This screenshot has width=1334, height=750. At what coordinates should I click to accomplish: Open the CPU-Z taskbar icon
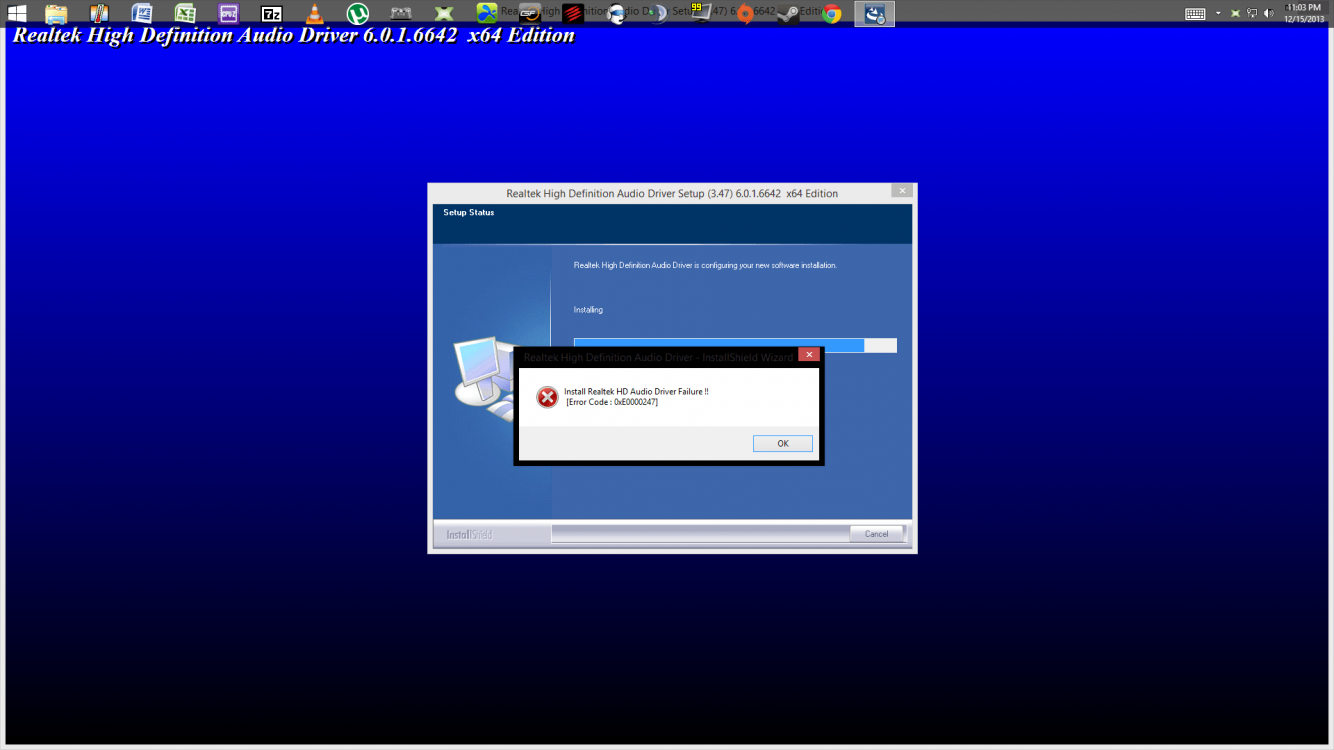pos(228,13)
